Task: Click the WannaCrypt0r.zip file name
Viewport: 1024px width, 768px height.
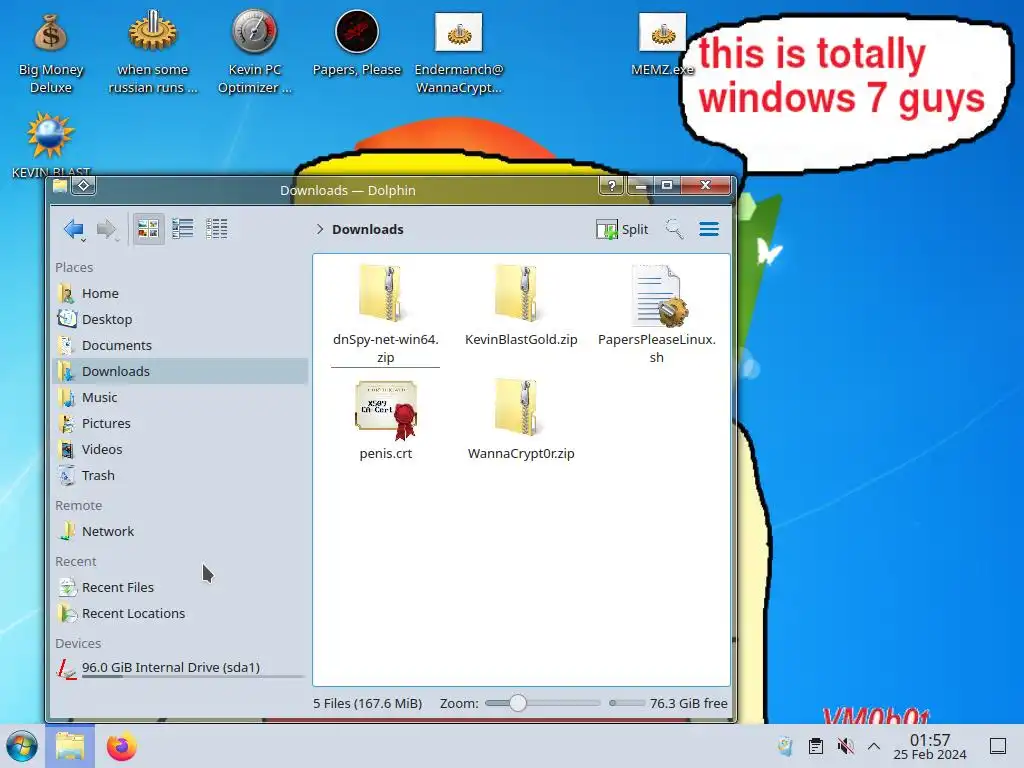Action: pos(521,453)
